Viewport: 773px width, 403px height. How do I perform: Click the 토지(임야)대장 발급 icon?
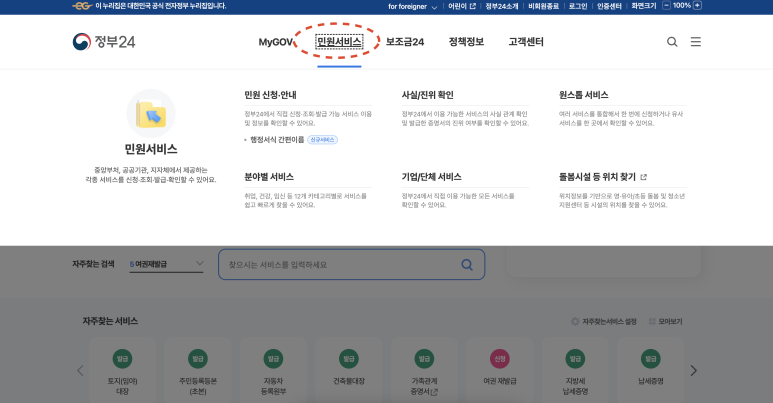click(x=122, y=359)
